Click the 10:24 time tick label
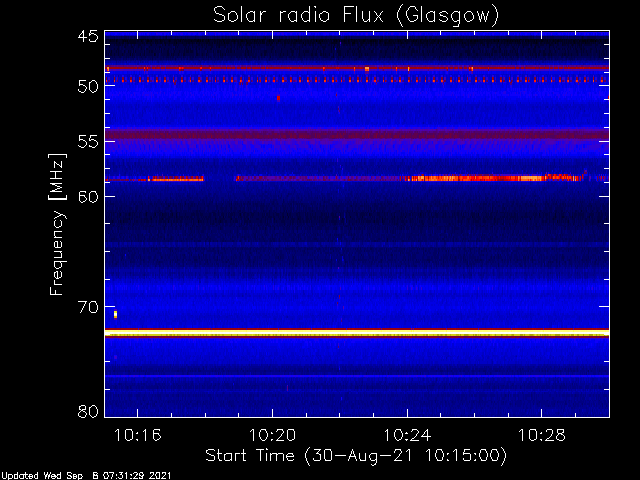The height and width of the screenshot is (480, 640). 407,436
